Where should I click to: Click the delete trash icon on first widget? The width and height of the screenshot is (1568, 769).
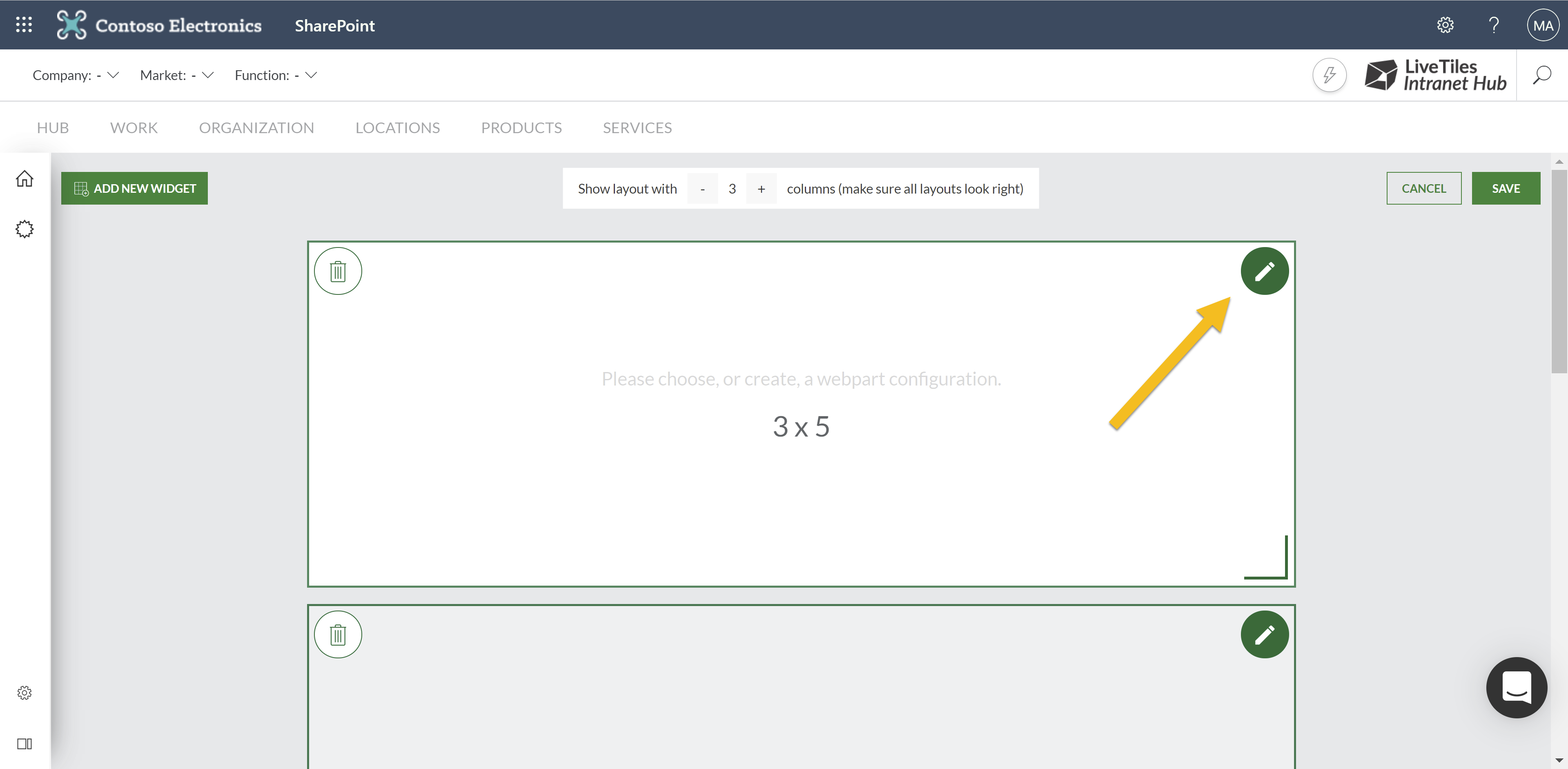tap(339, 271)
